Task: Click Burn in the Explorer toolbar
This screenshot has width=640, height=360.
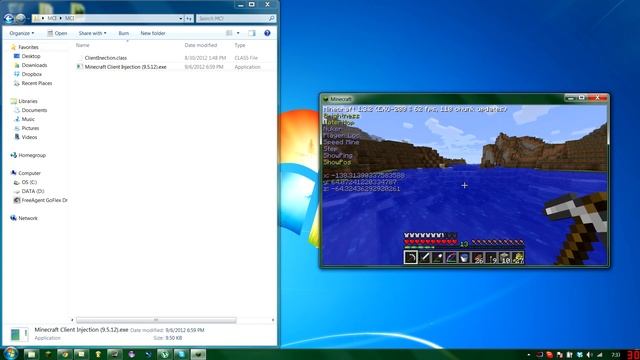Action: coord(124,33)
